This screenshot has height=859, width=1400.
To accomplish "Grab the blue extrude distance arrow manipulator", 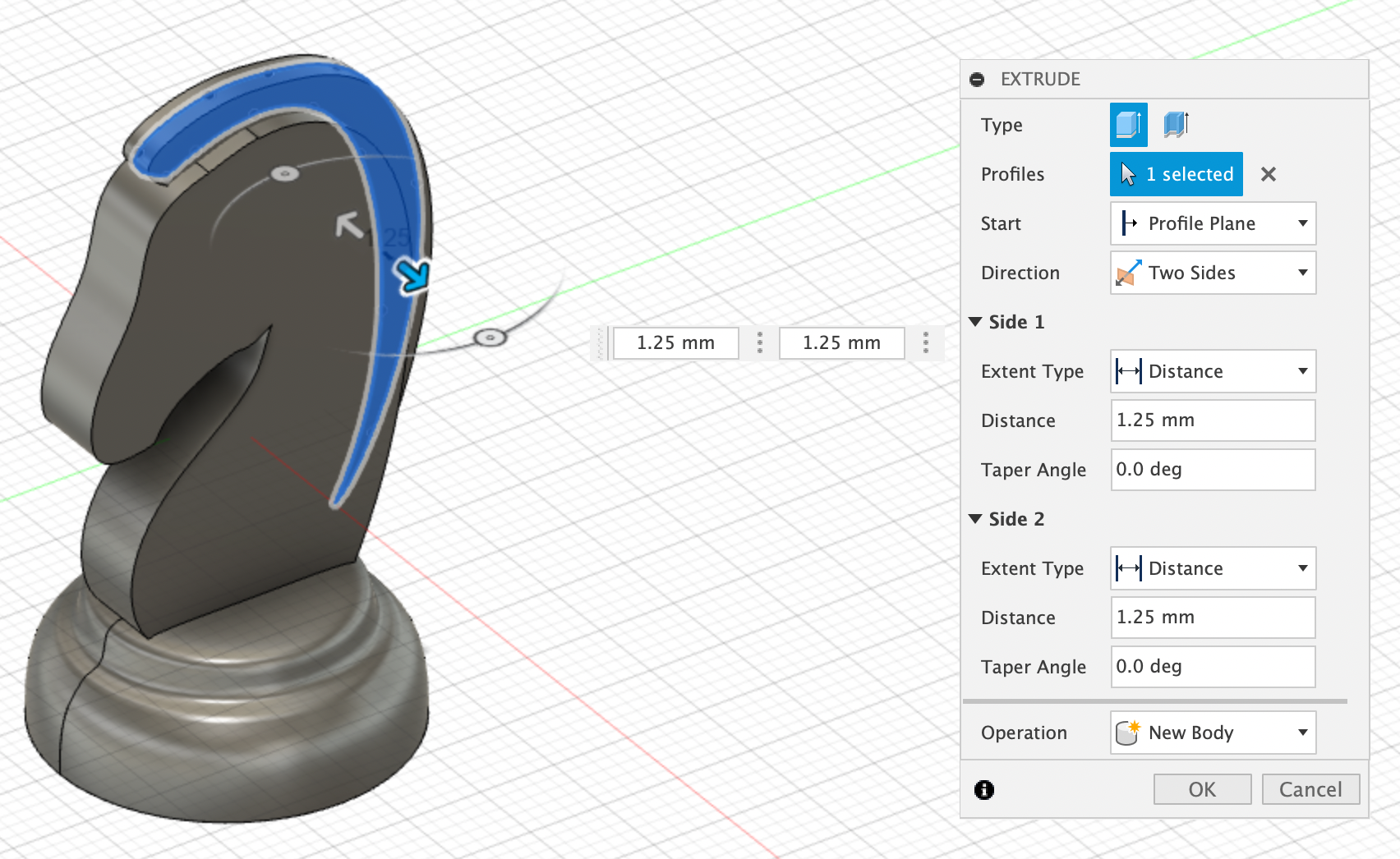I will (x=412, y=276).
